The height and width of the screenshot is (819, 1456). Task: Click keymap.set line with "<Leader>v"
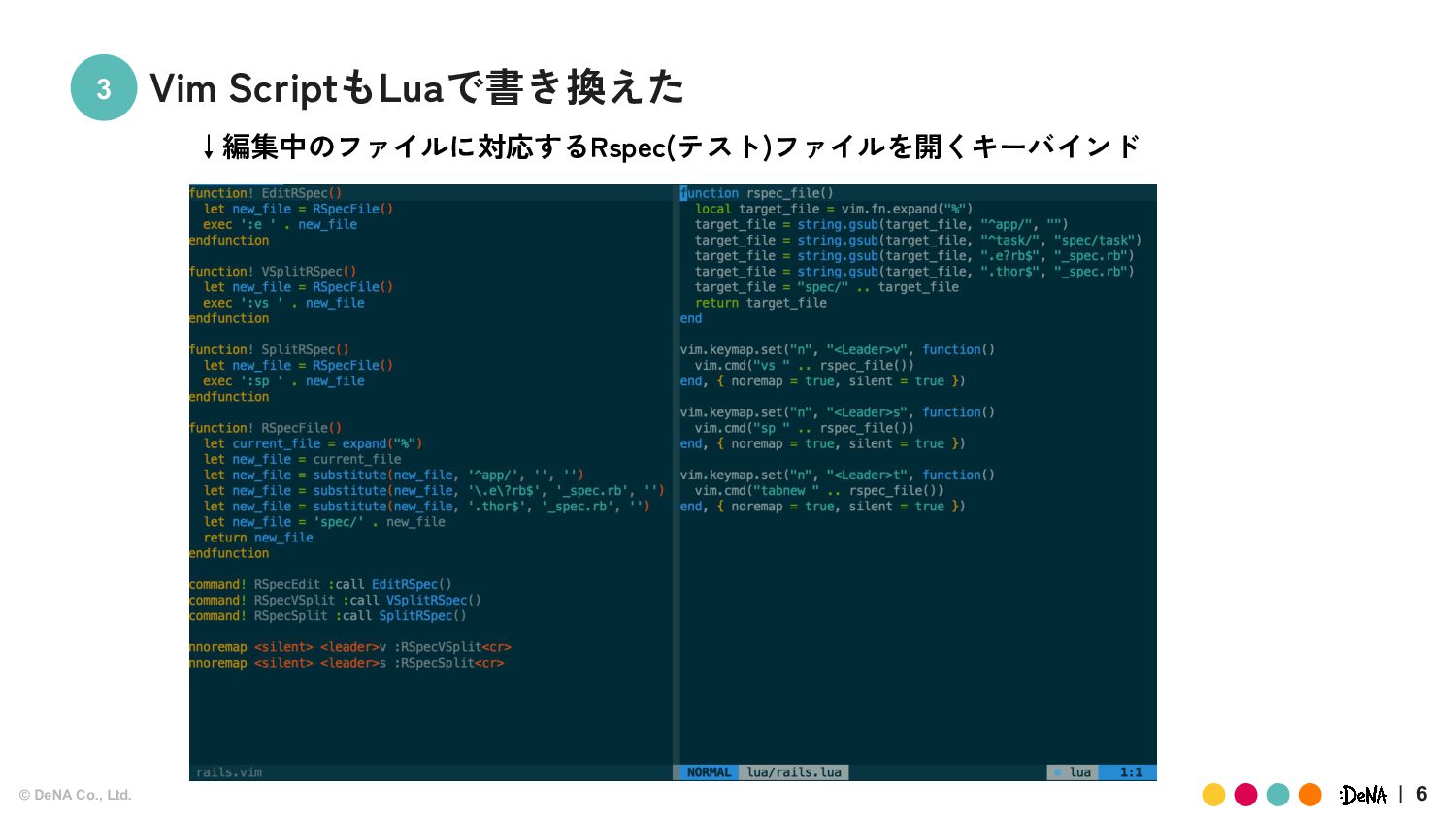pos(838,349)
